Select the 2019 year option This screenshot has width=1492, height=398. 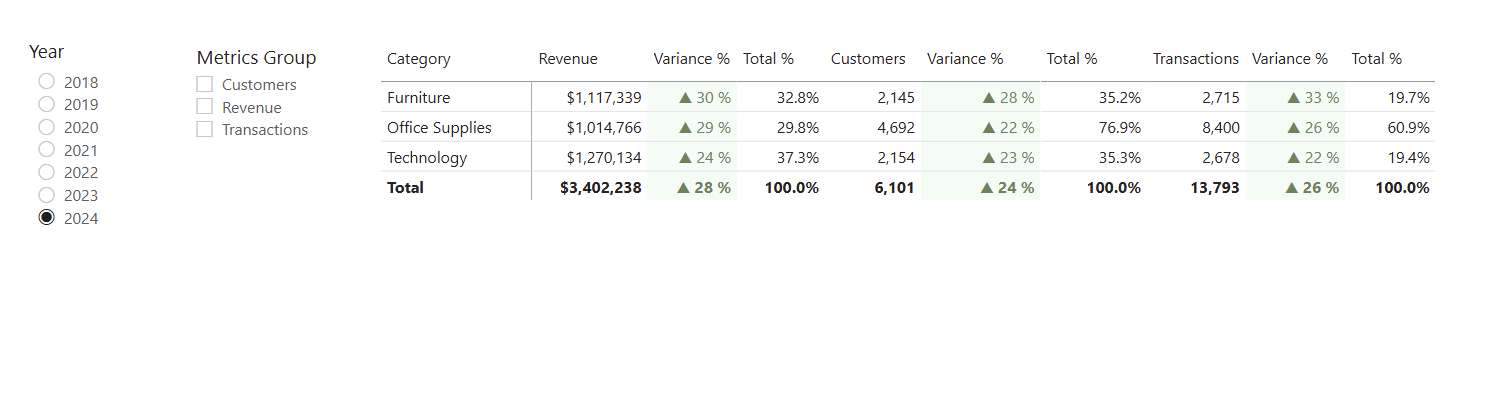click(x=46, y=103)
